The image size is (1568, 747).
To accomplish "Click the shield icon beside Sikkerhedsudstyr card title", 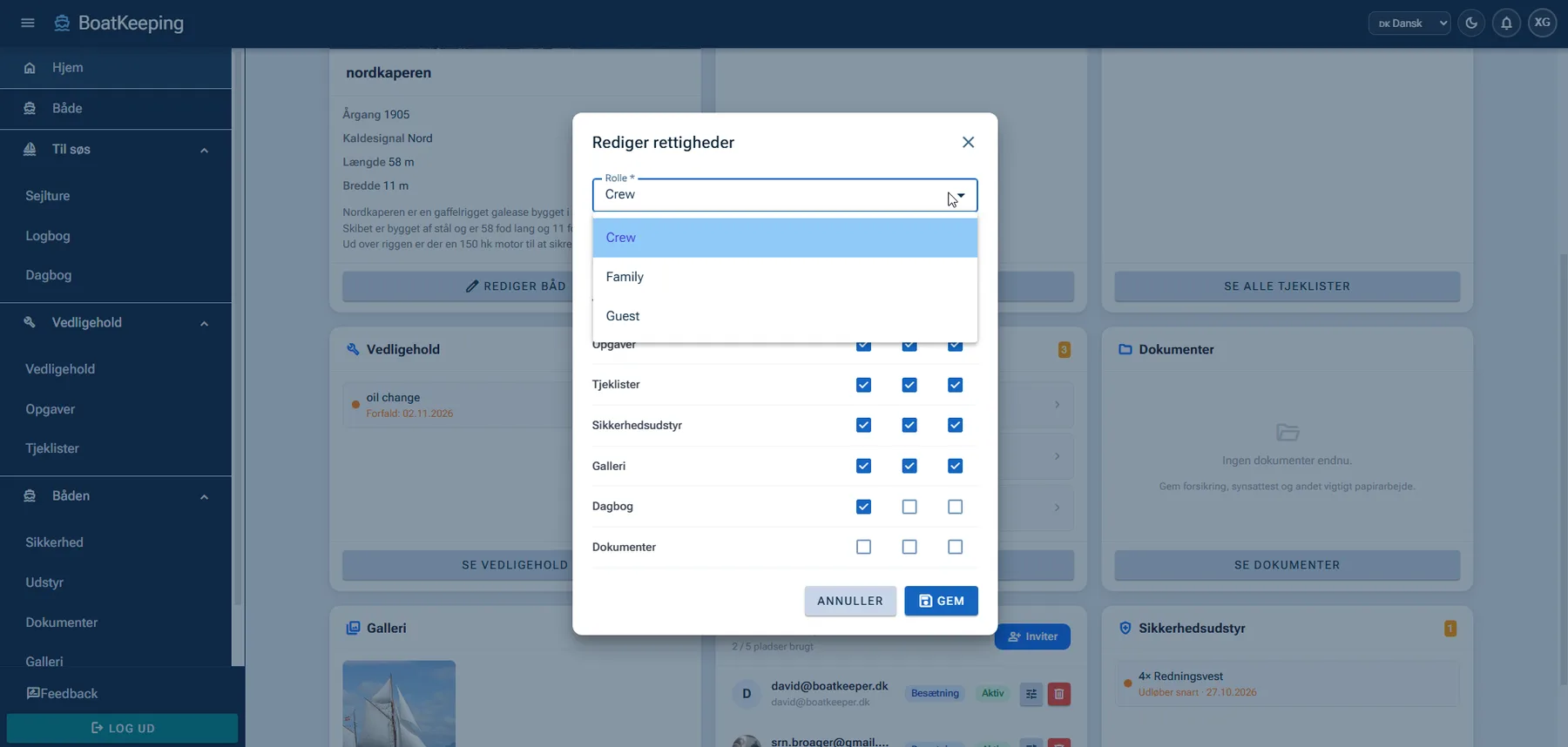I will click(1125, 628).
